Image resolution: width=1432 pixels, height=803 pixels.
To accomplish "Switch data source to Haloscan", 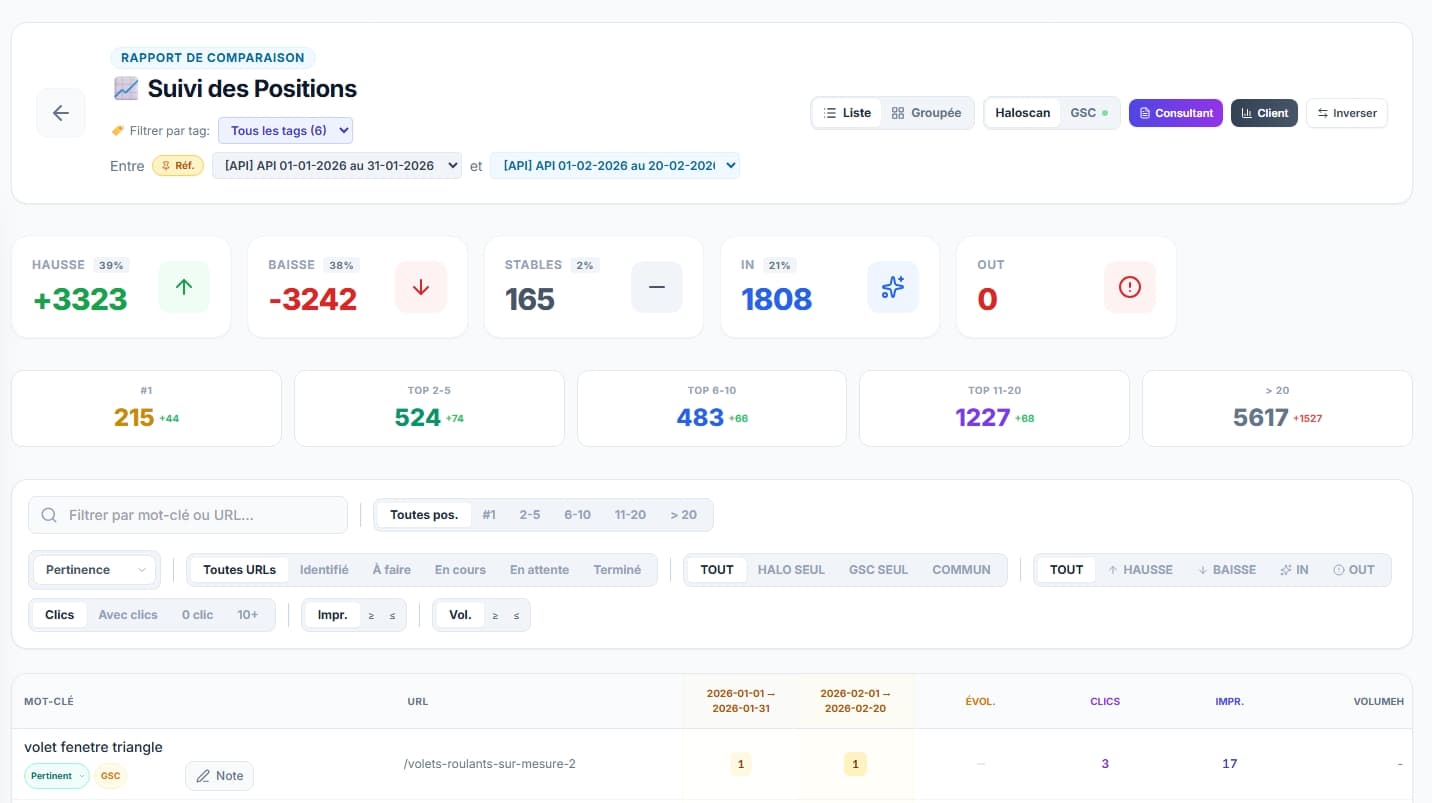I will (1022, 113).
